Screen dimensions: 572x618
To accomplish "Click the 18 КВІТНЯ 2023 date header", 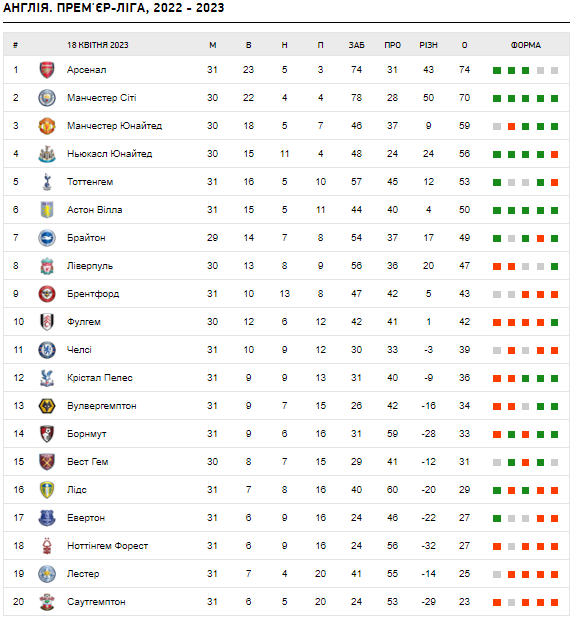I will pyautogui.click(x=98, y=45).
